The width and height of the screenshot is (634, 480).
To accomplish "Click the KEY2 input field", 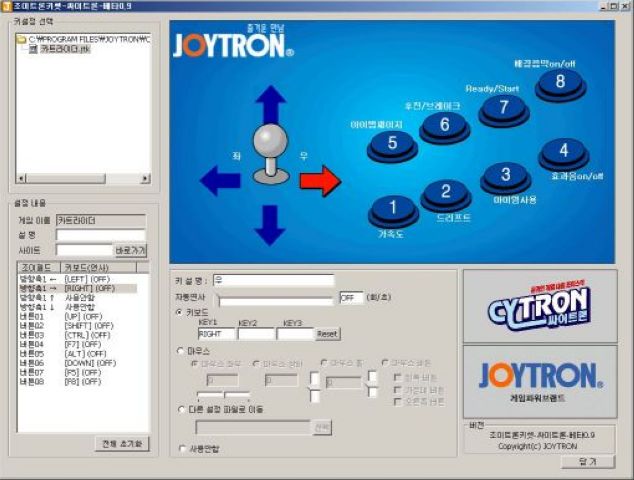I will [256, 334].
